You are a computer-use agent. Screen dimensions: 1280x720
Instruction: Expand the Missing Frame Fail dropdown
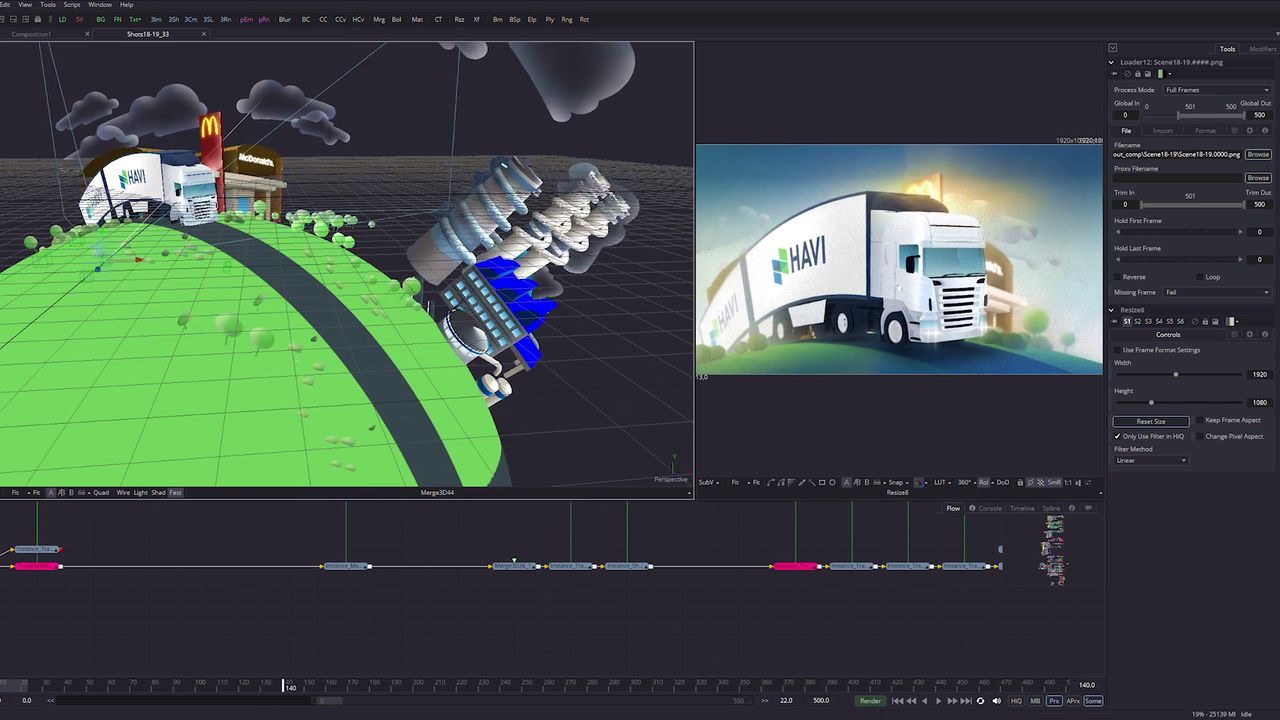(1216, 293)
